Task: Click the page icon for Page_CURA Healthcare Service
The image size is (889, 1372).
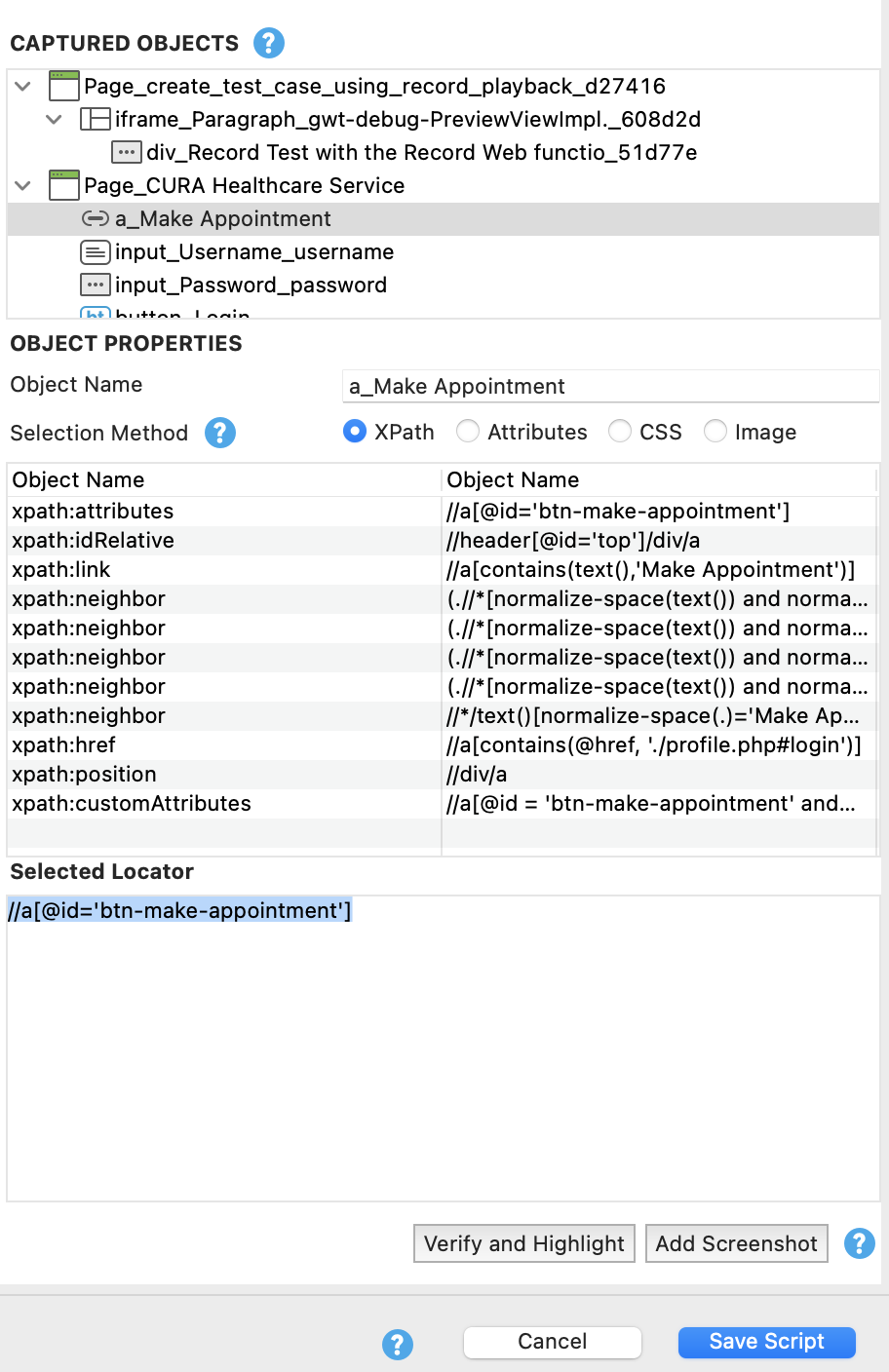Action: [x=62, y=185]
